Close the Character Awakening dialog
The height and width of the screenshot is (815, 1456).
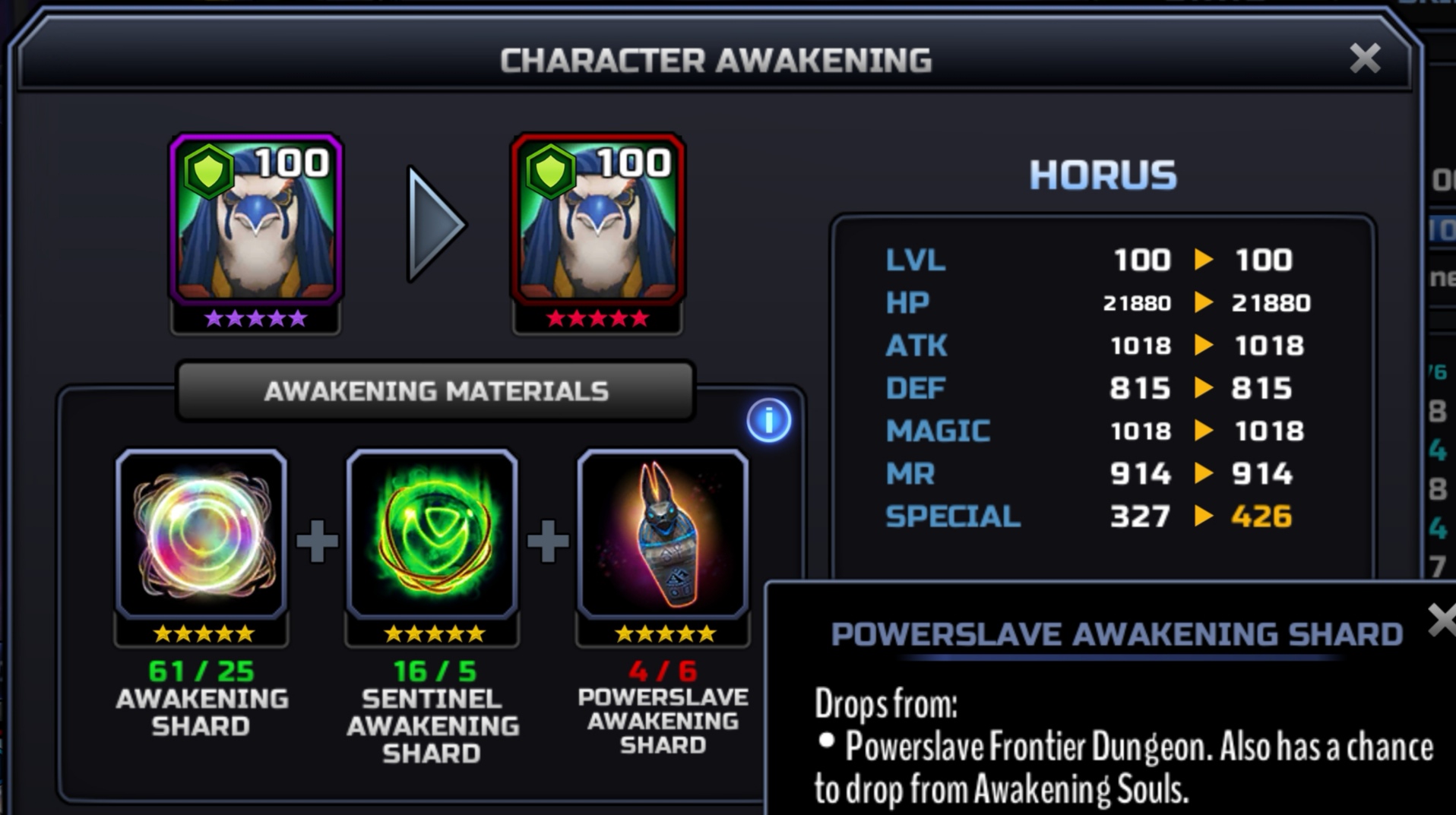(1365, 58)
